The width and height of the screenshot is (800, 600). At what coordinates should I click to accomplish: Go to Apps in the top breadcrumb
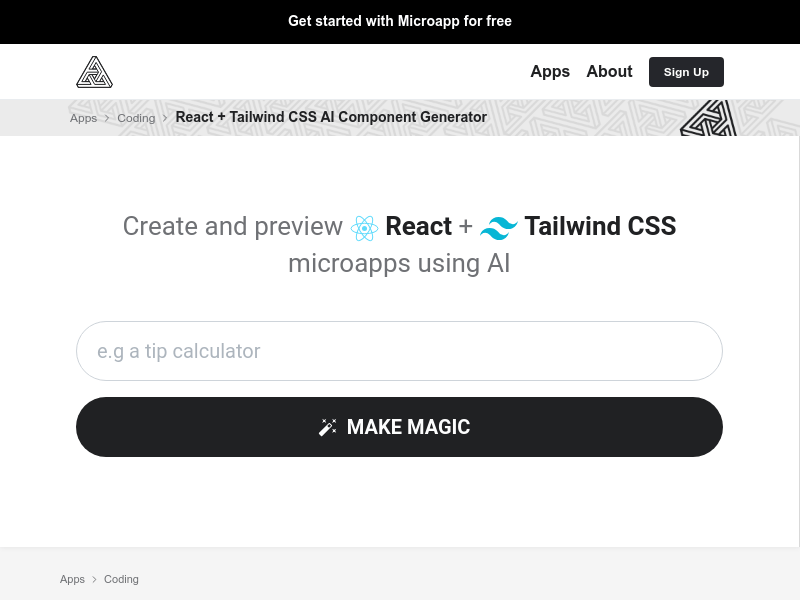[83, 118]
